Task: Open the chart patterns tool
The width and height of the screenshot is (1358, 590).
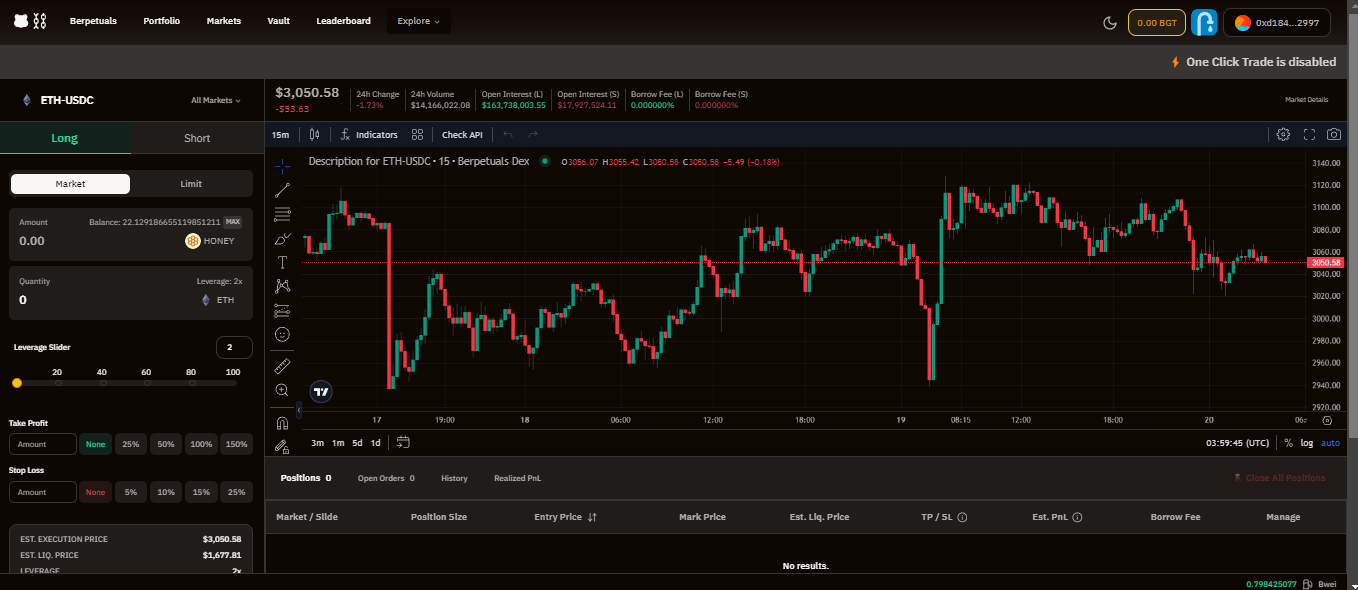Action: pyautogui.click(x=282, y=286)
